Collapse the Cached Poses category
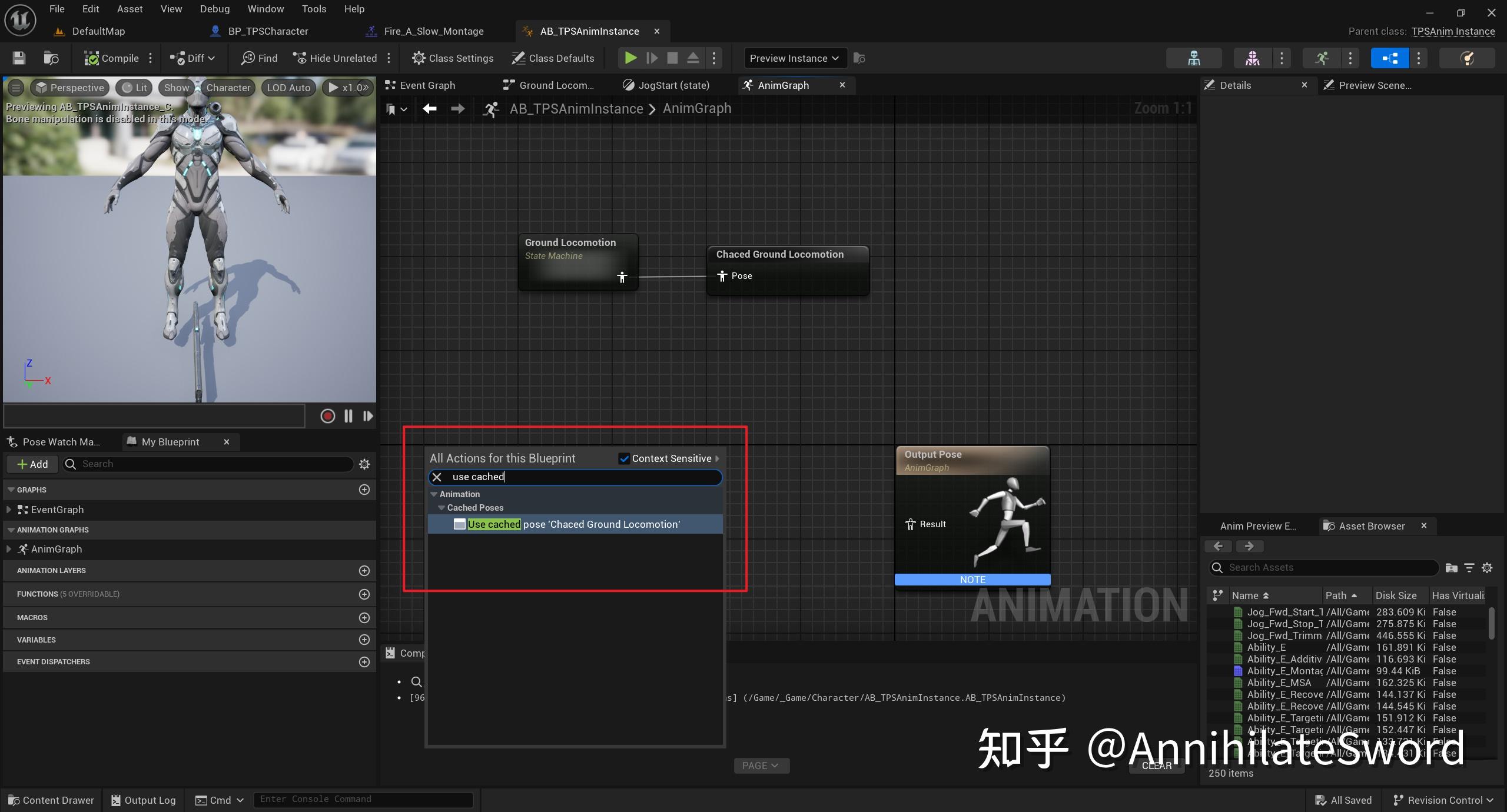 442,508
